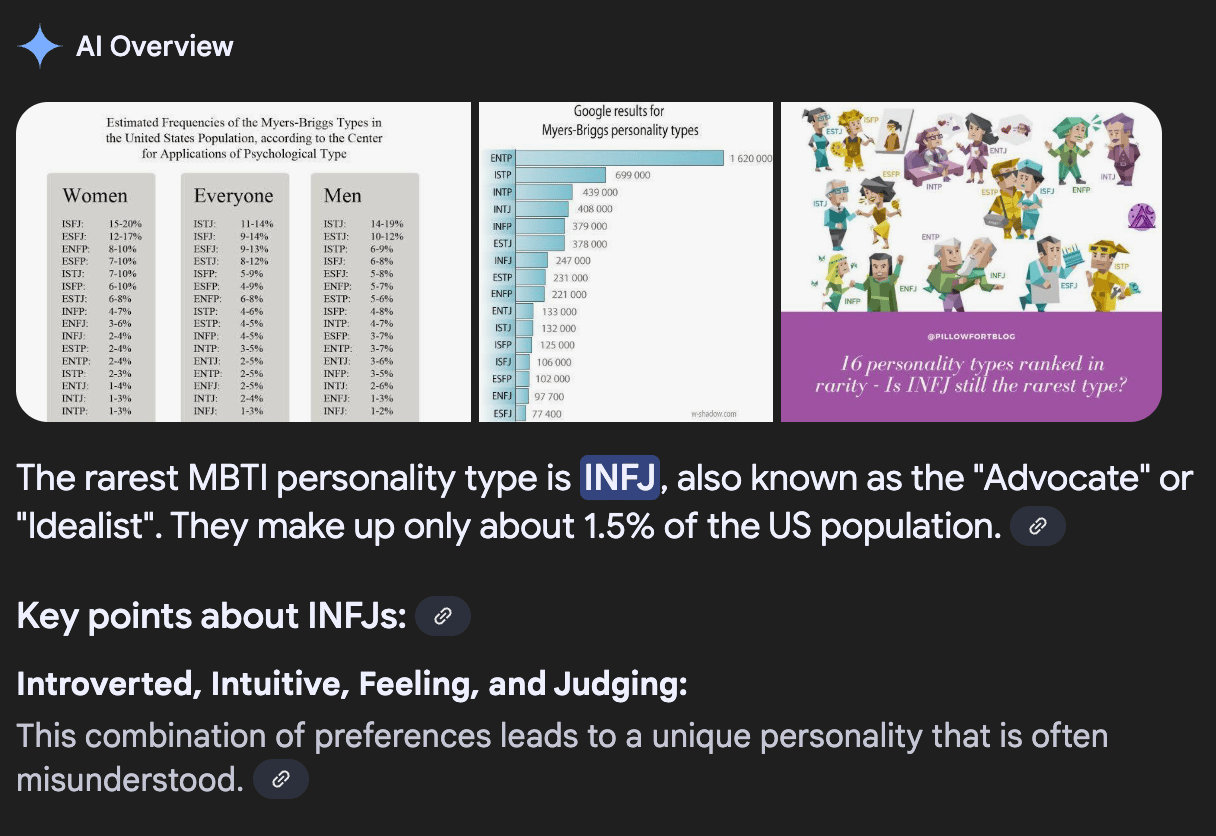
Task: Click the highlighted INFJ term
Action: click(x=620, y=478)
